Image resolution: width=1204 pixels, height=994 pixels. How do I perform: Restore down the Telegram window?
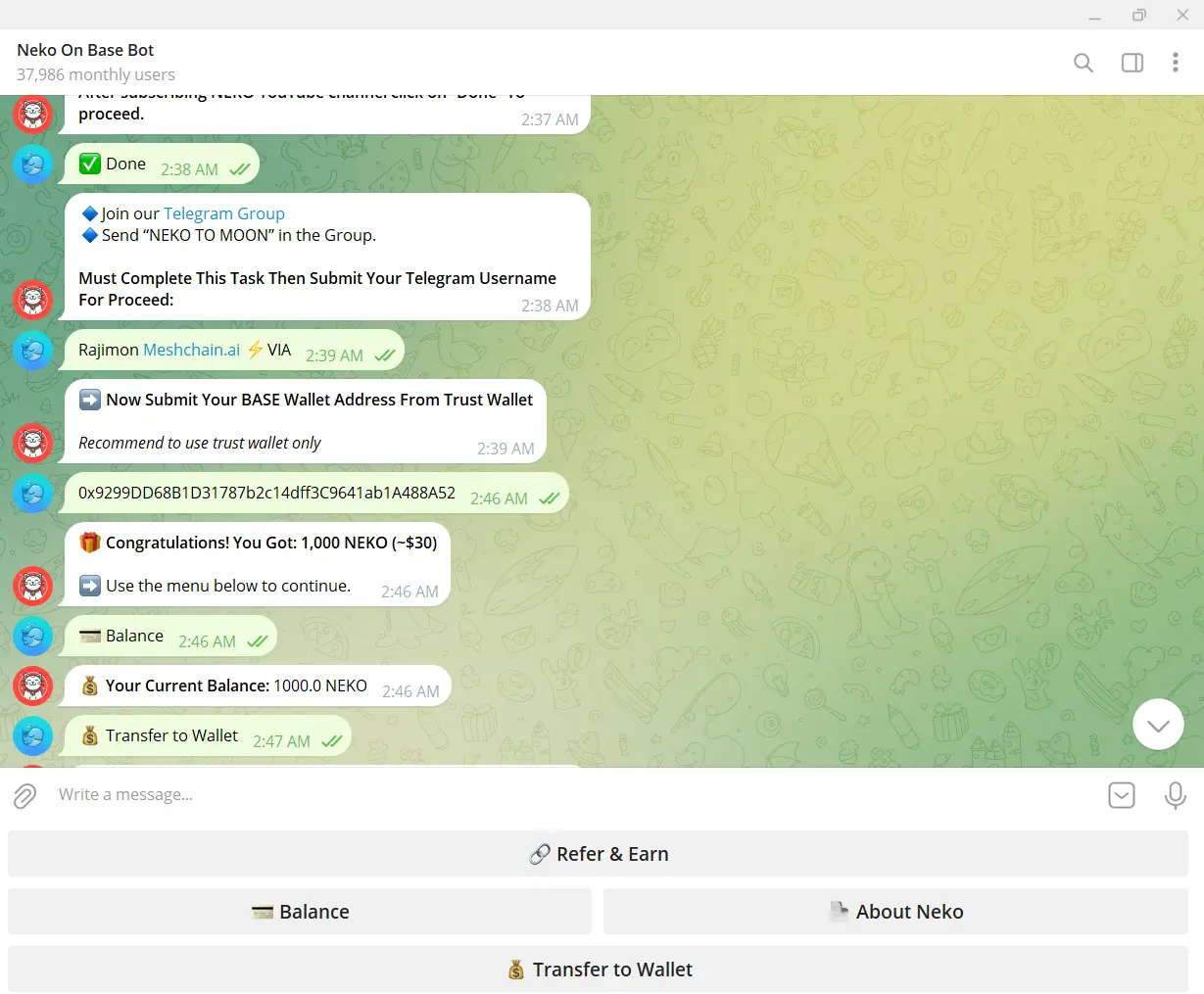point(1138,15)
